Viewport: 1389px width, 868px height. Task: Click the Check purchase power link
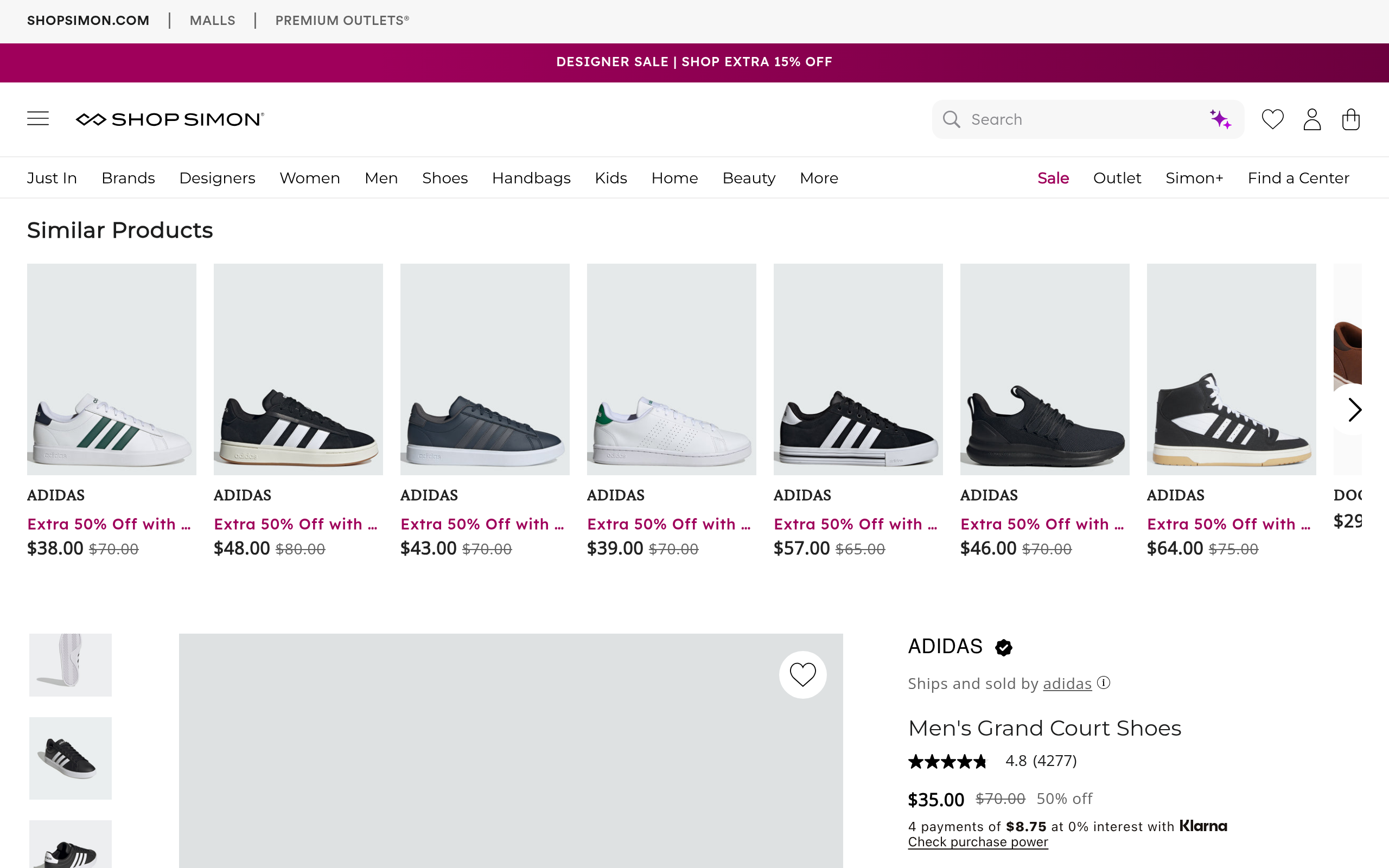pyautogui.click(x=978, y=842)
